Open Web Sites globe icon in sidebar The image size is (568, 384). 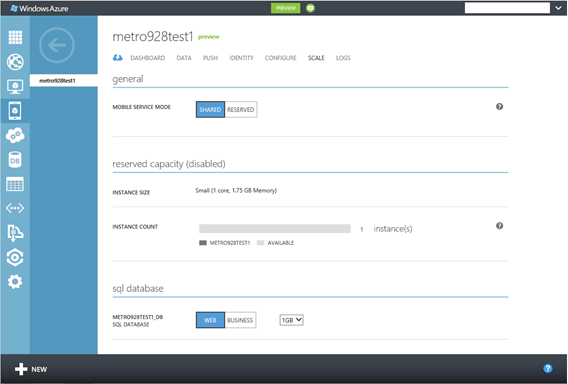[x=15, y=62]
